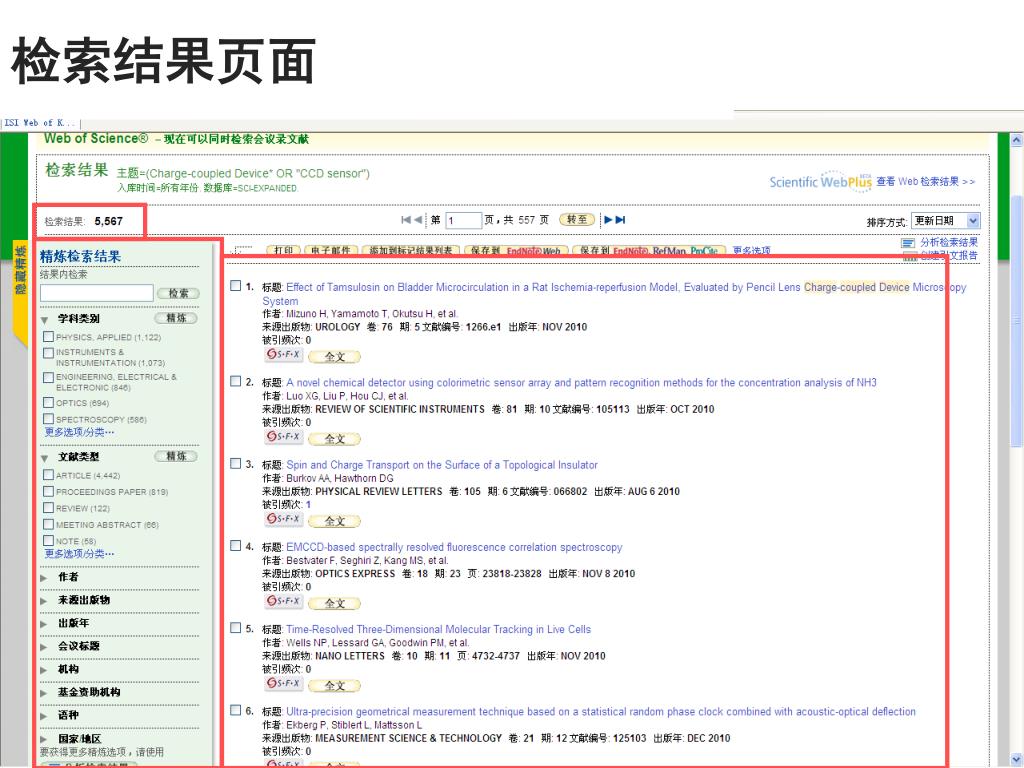Tick the checkbox for record 4
The height and width of the screenshot is (768, 1024).
click(236, 546)
